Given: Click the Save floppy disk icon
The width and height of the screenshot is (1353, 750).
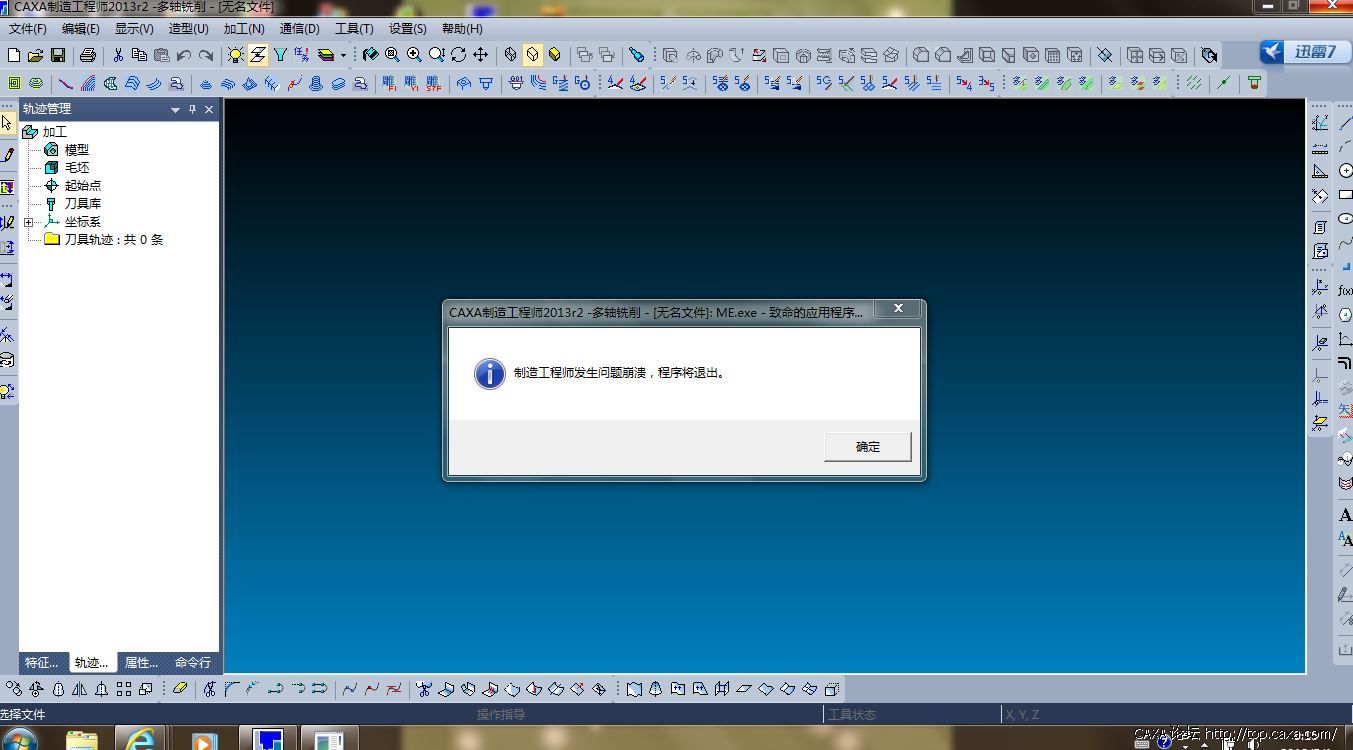Looking at the screenshot, I should pyautogui.click(x=58, y=55).
